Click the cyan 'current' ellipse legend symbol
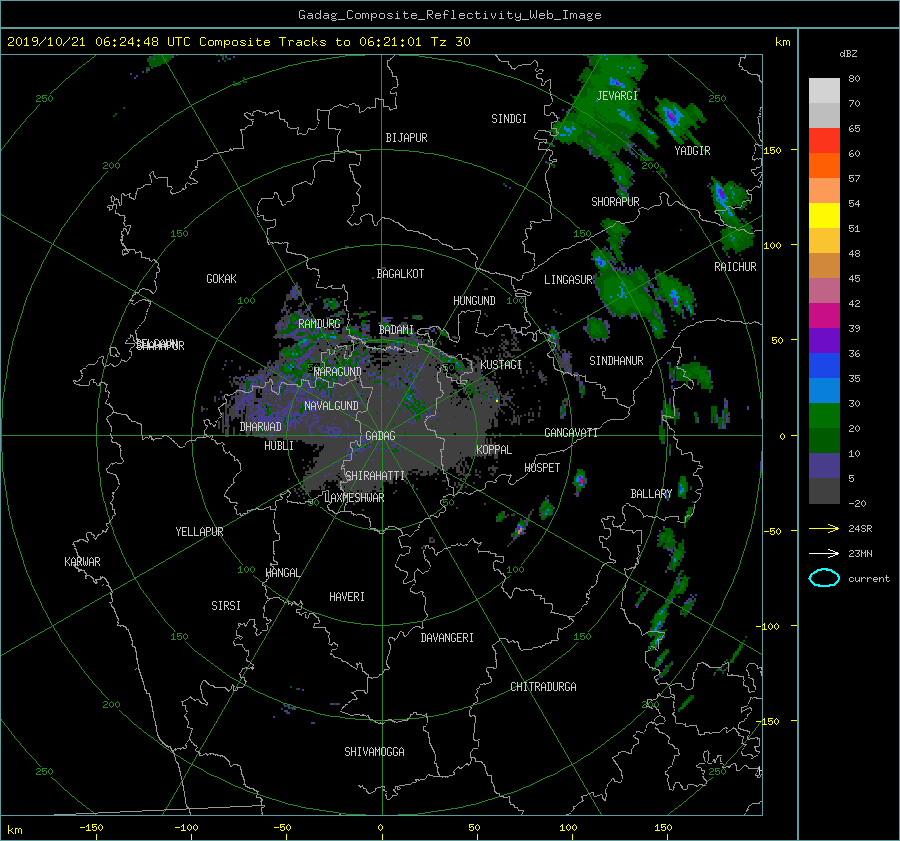The height and width of the screenshot is (841, 900). 824,578
